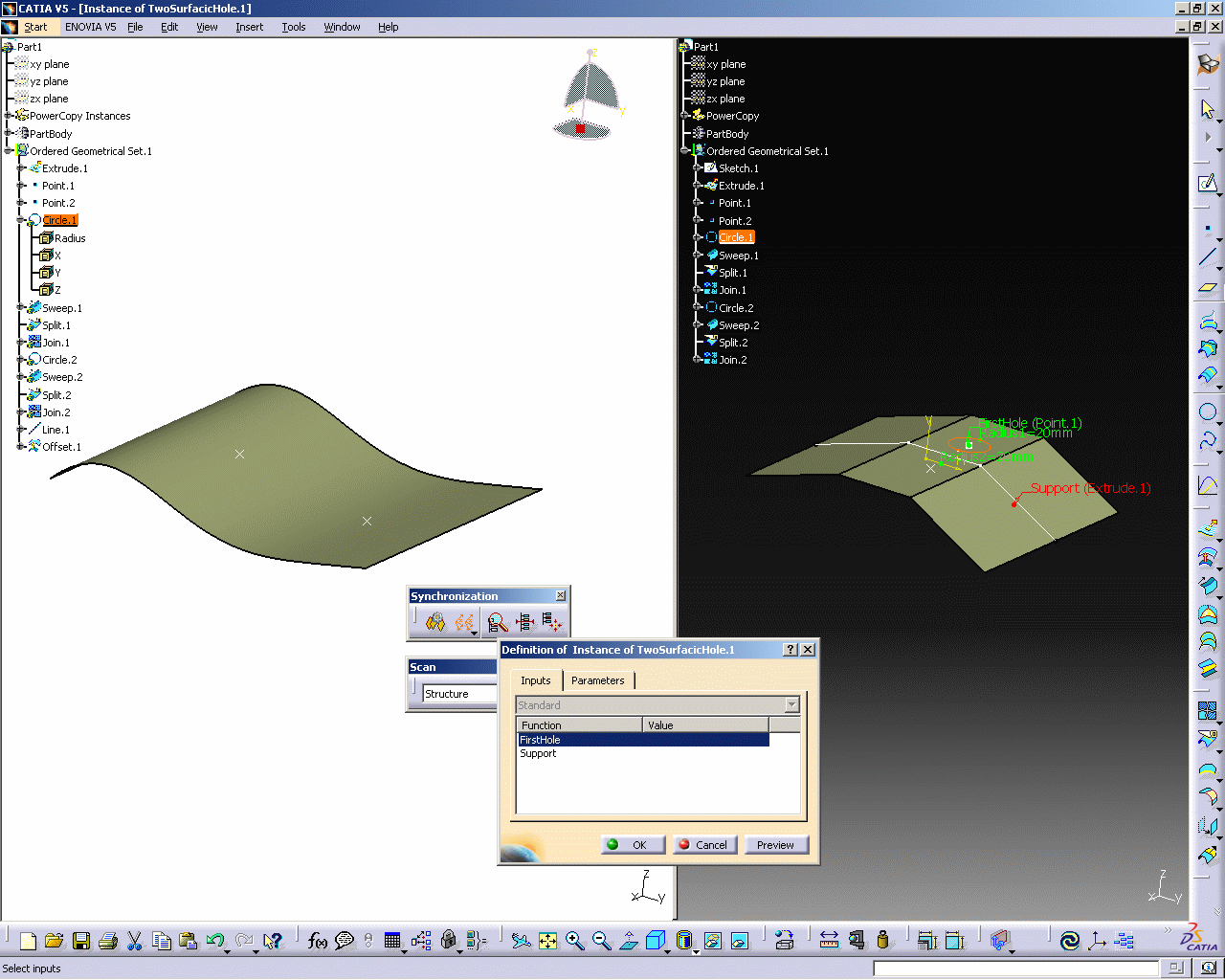Click the Undo arrow icon

[214, 941]
